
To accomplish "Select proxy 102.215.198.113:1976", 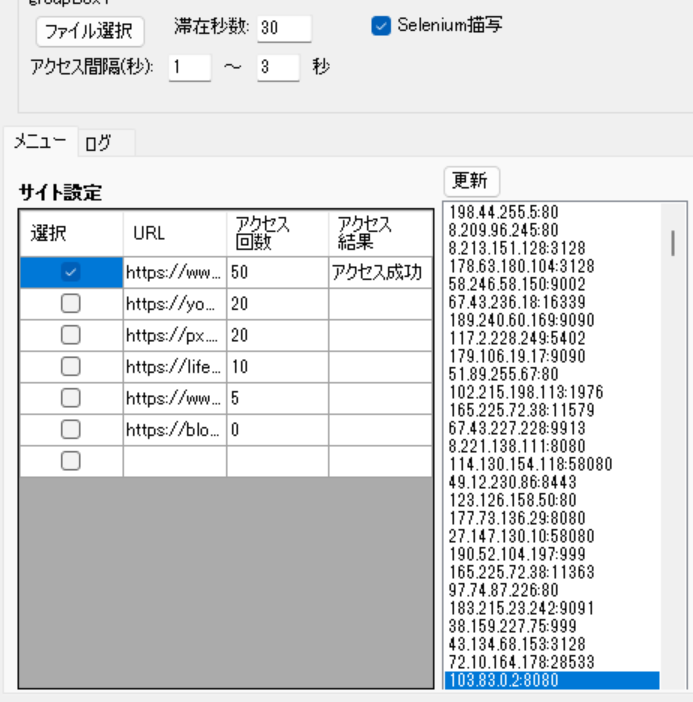I will [552, 392].
